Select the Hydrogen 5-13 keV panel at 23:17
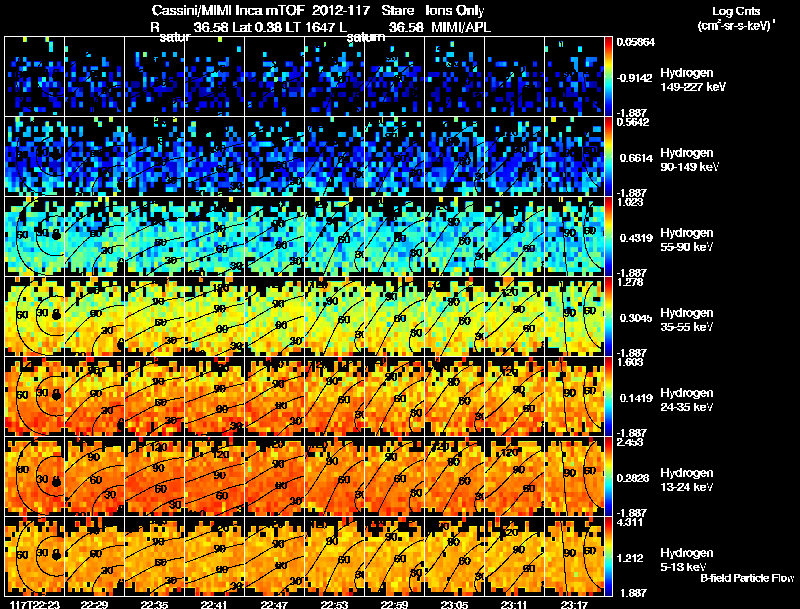The image size is (800, 609). click(x=574, y=556)
